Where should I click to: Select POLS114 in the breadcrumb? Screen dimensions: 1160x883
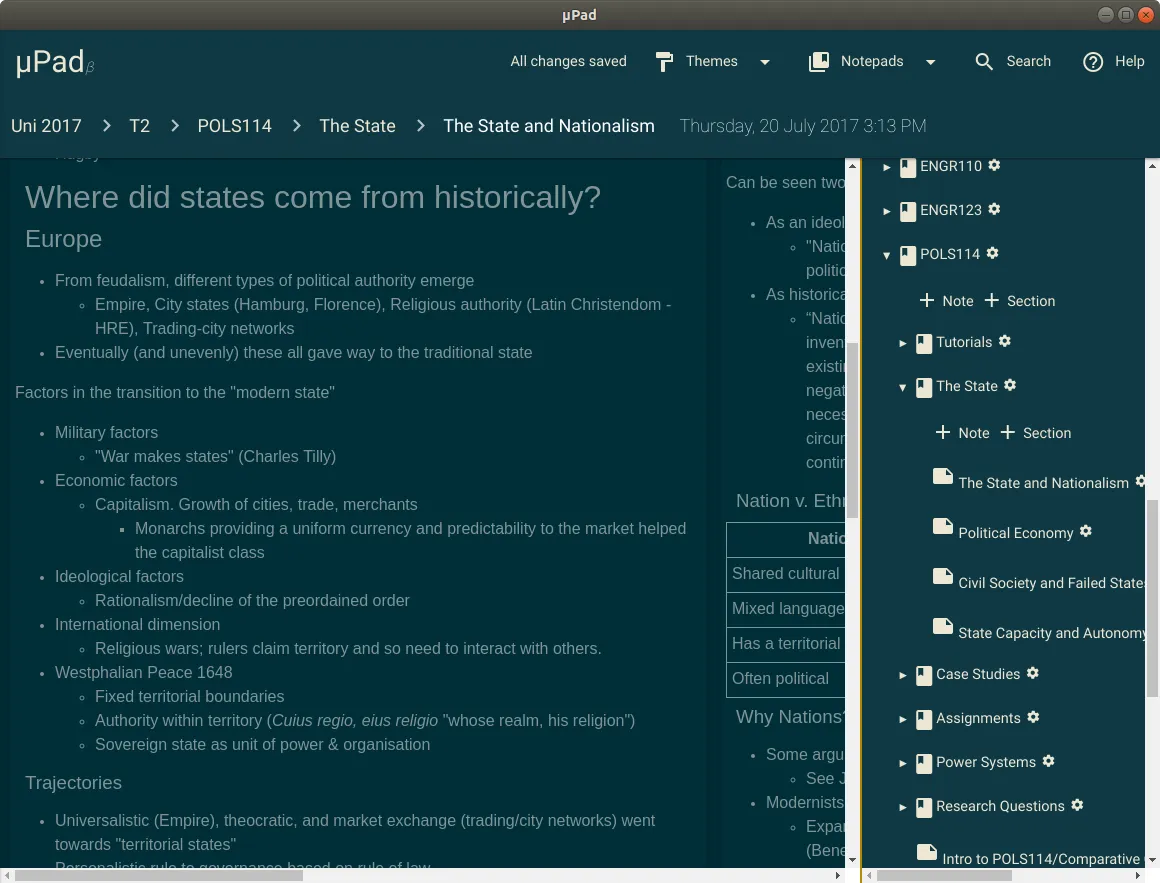235,126
